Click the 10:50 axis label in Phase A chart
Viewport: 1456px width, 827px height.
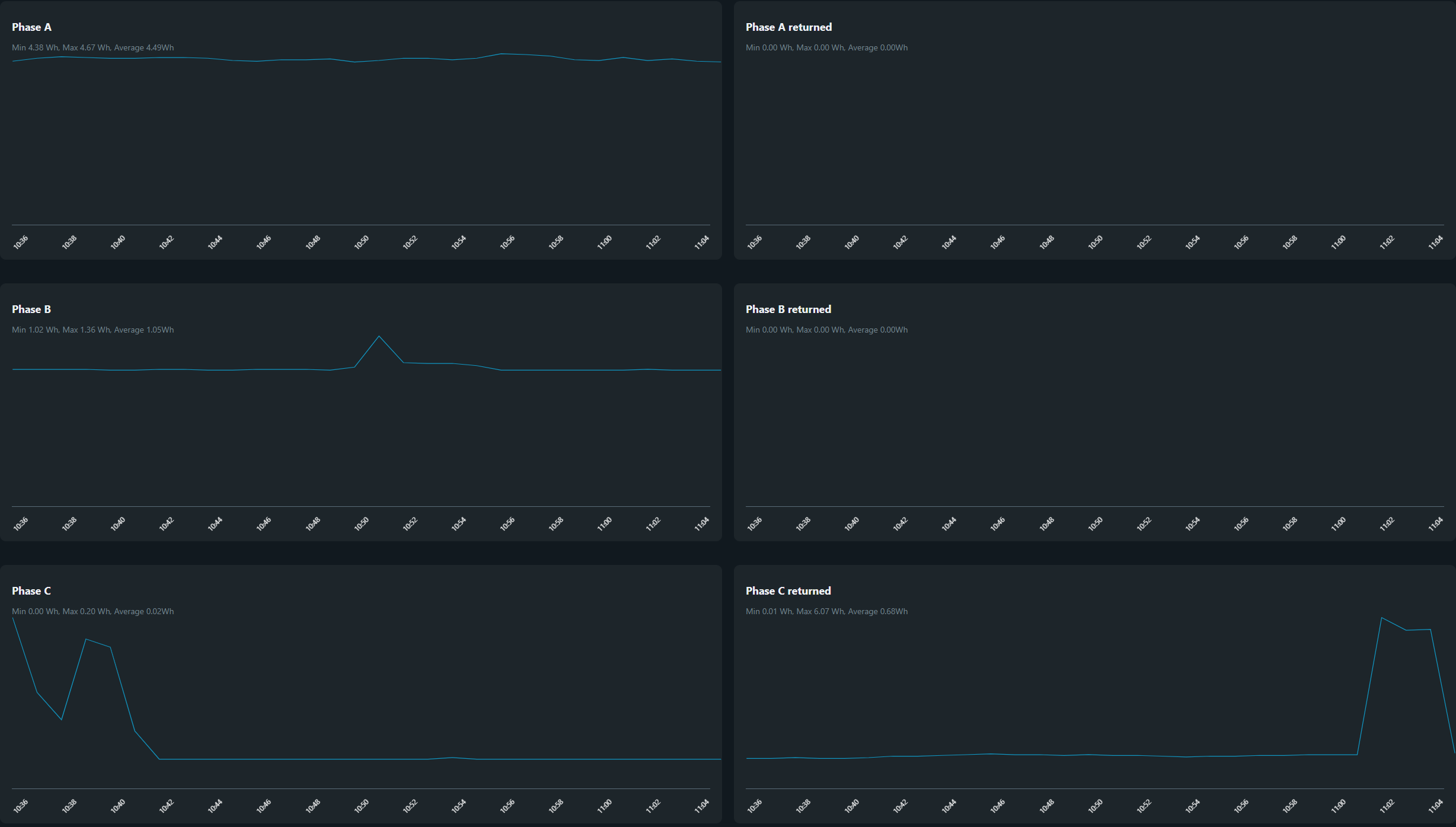pyautogui.click(x=362, y=242)
